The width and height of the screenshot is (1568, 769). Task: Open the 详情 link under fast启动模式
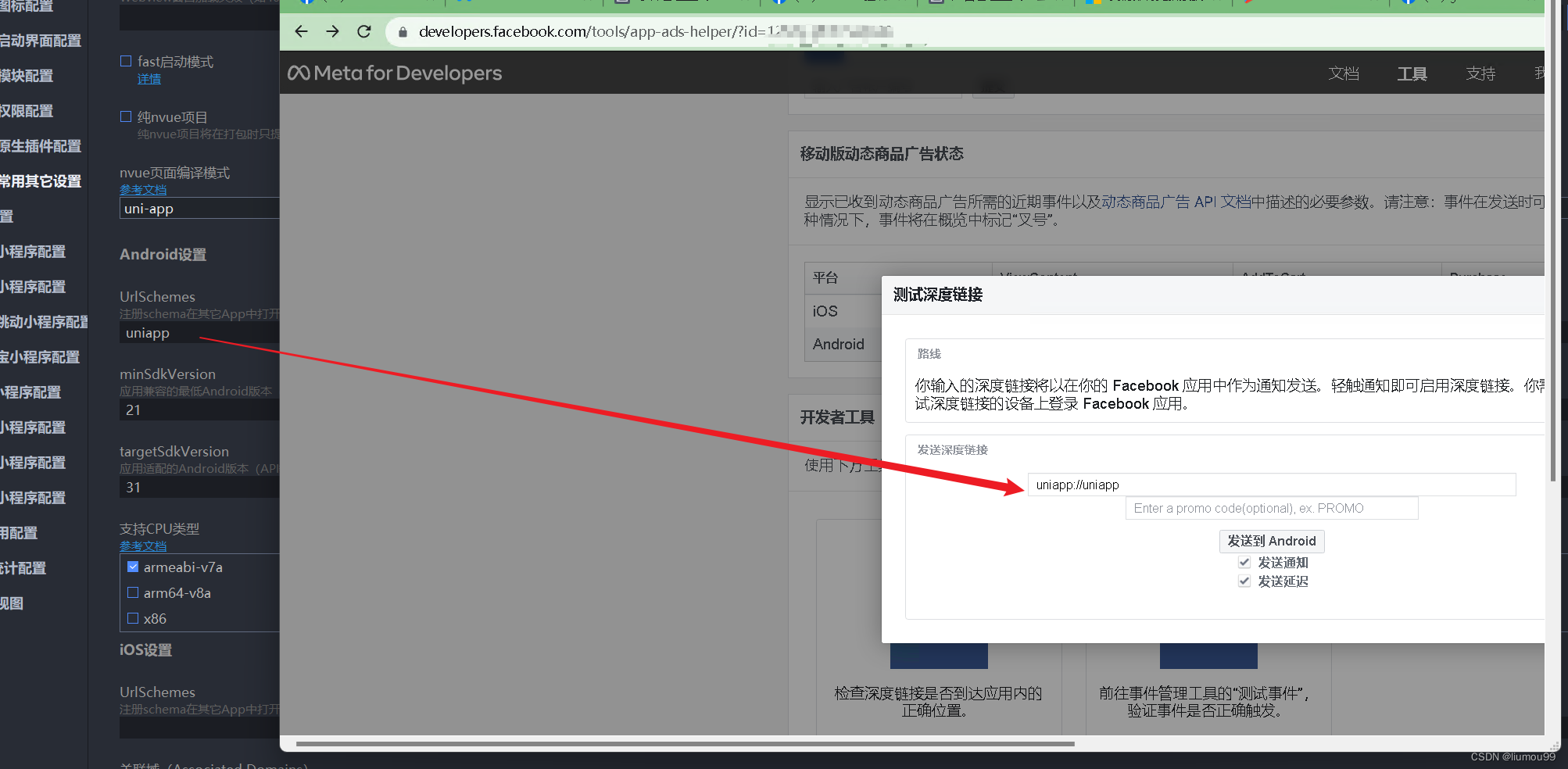point(149,78)
